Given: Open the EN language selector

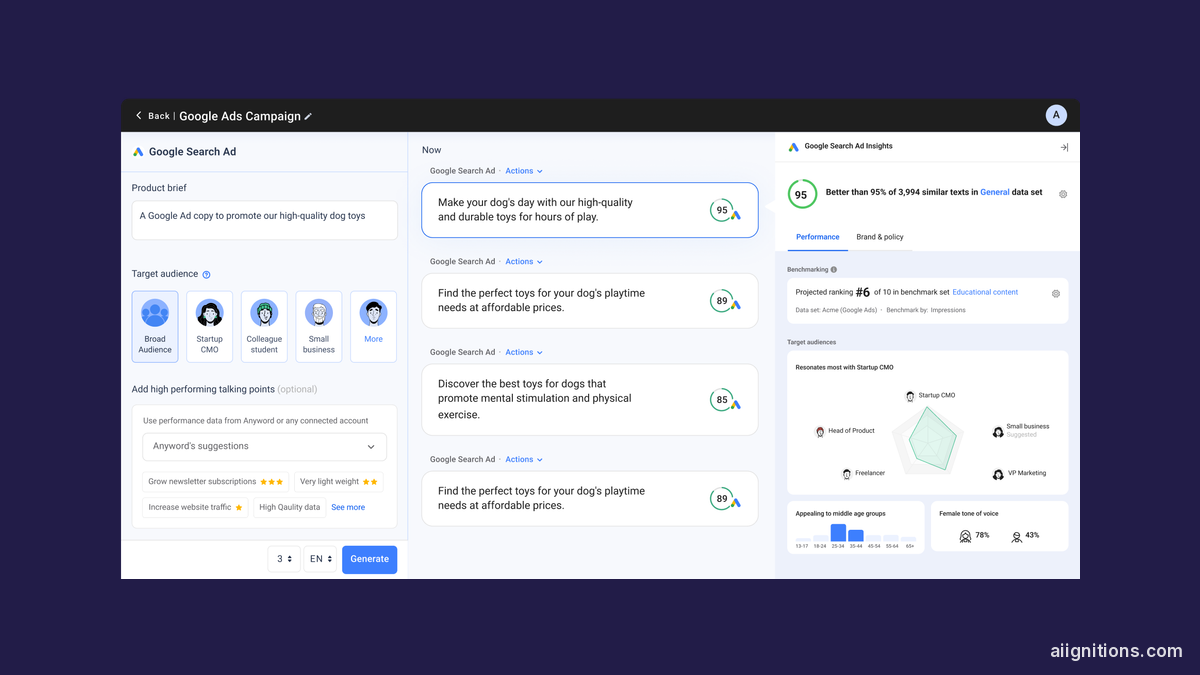Looking at the screenshot, I should [320, 559].
